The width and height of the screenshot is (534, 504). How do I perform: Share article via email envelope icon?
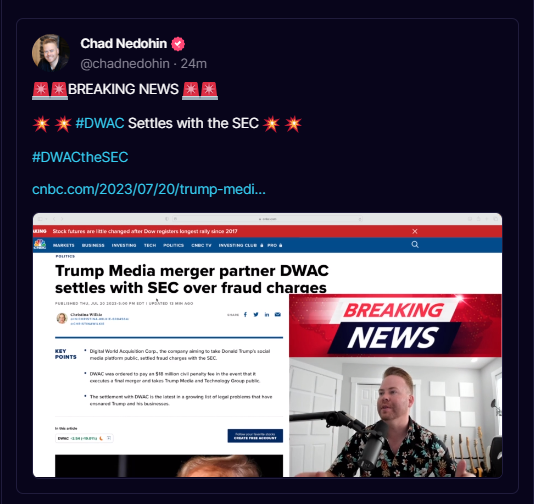tap(278, 314)
